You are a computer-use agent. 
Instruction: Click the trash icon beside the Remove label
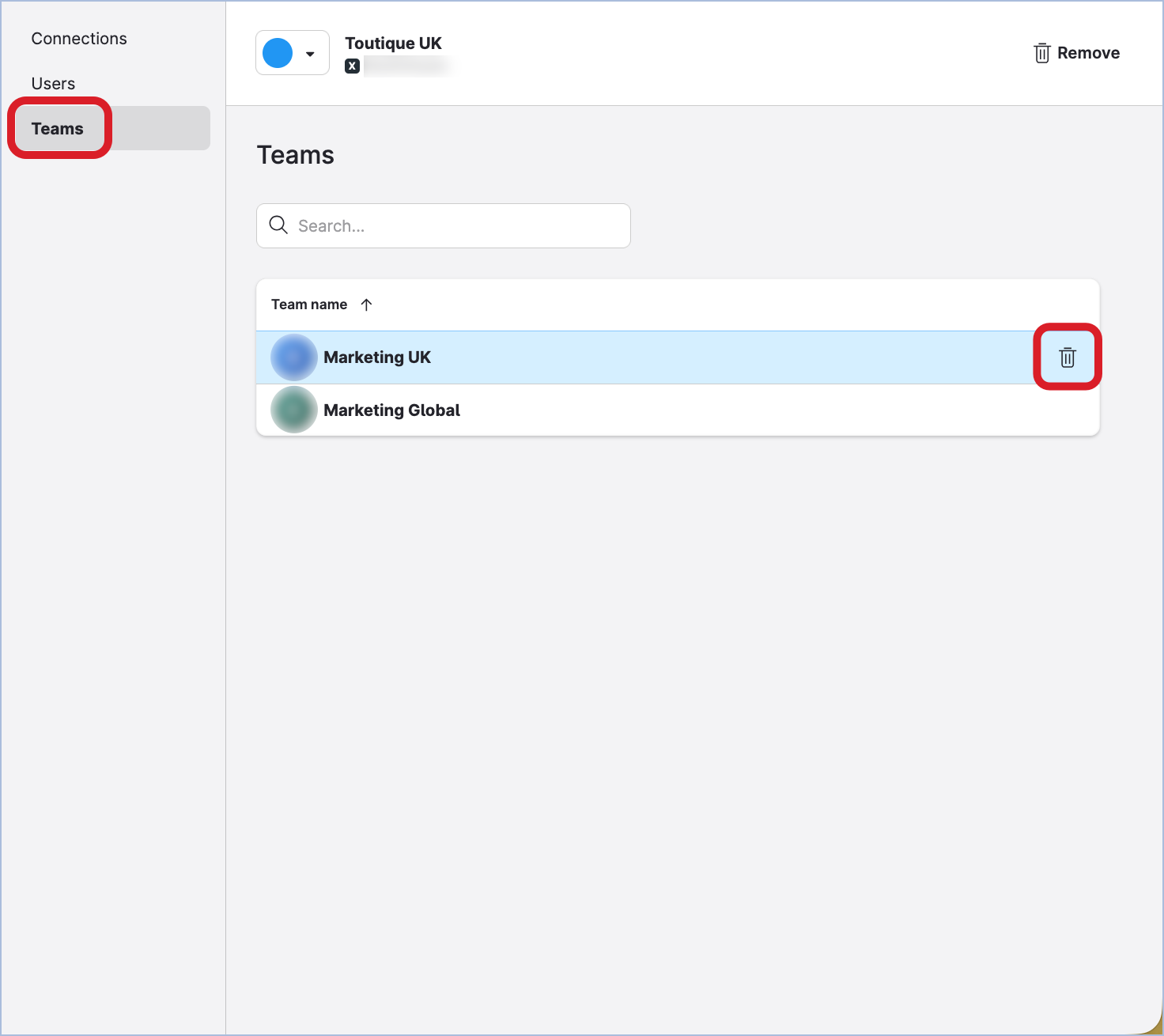pyautogui.click(x=1042, y=52)
